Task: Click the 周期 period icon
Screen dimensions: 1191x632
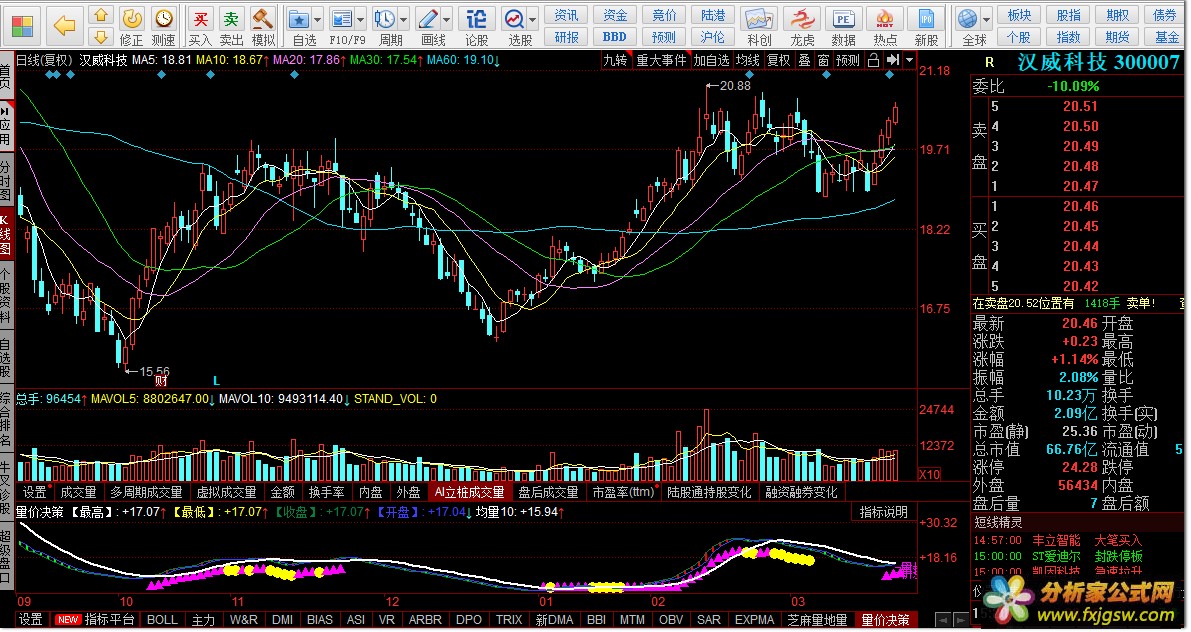Action: 385,19
